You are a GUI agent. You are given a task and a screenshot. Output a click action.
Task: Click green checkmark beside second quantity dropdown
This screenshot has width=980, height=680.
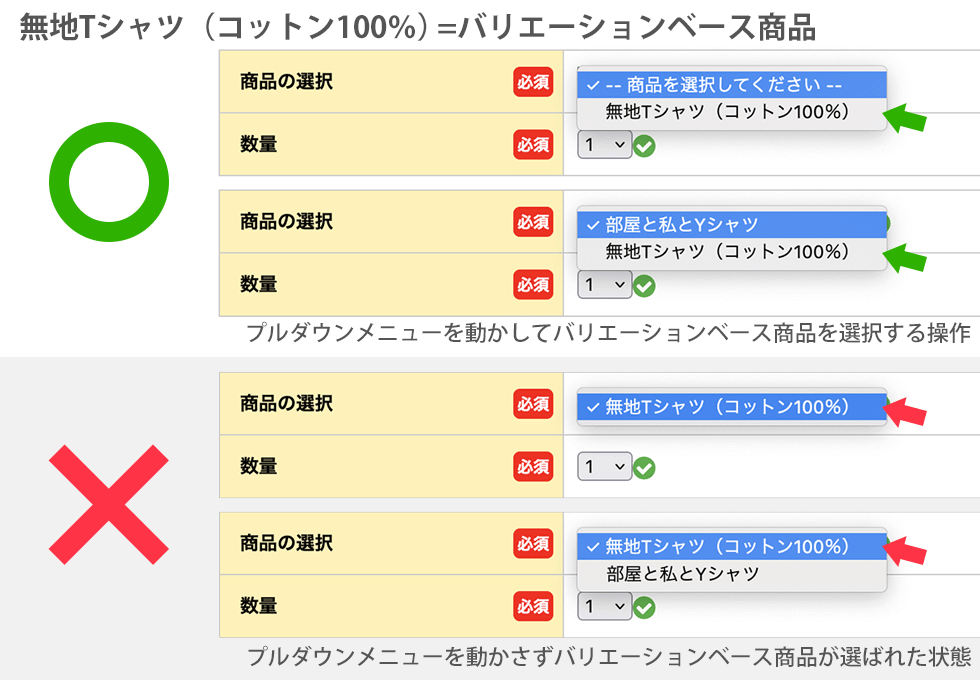(x=644, y=286)
